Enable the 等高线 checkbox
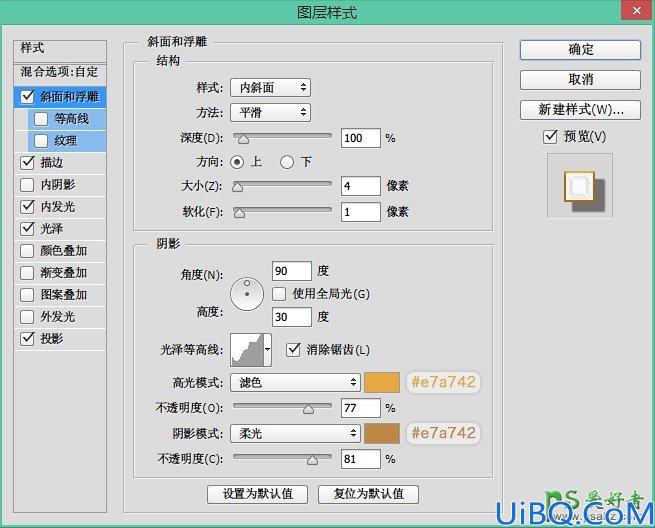The image size is (655, 528). point(41,119)
